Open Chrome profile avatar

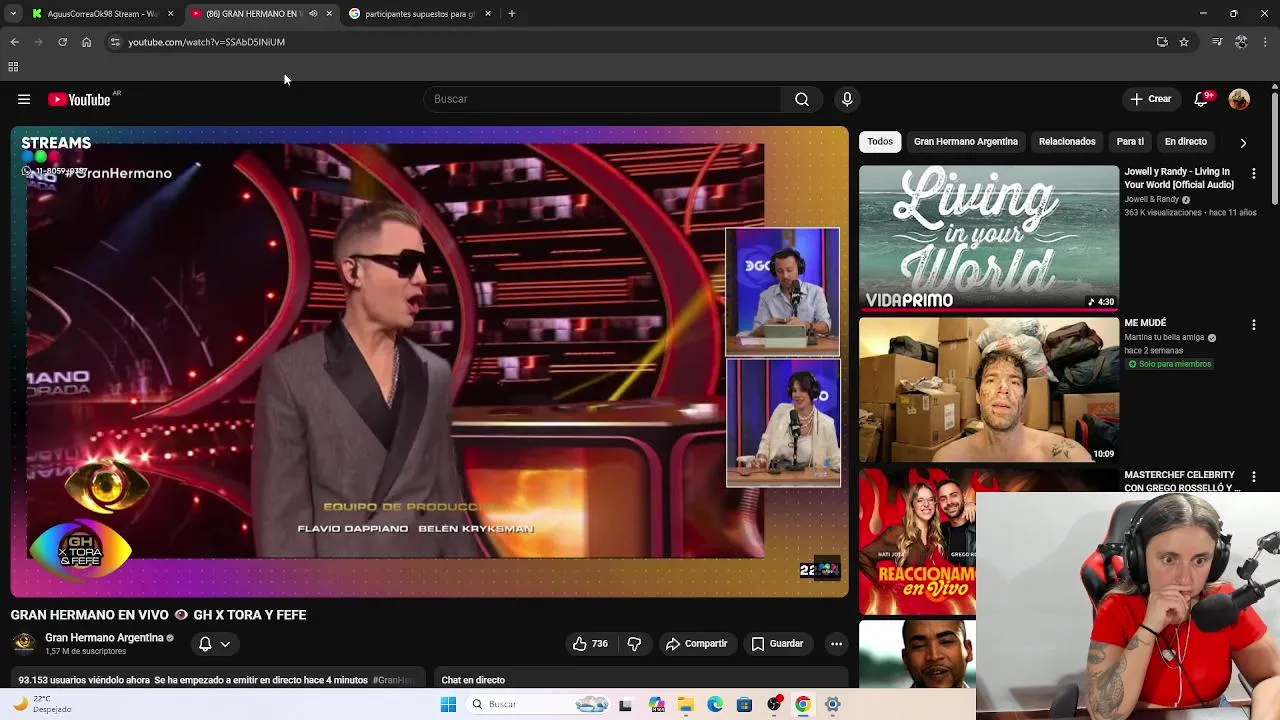point(1241,42)
